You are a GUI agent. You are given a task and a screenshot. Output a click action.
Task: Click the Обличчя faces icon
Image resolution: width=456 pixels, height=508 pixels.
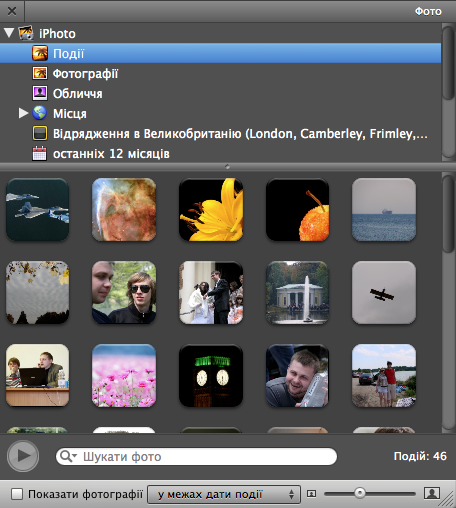[40, 93]
